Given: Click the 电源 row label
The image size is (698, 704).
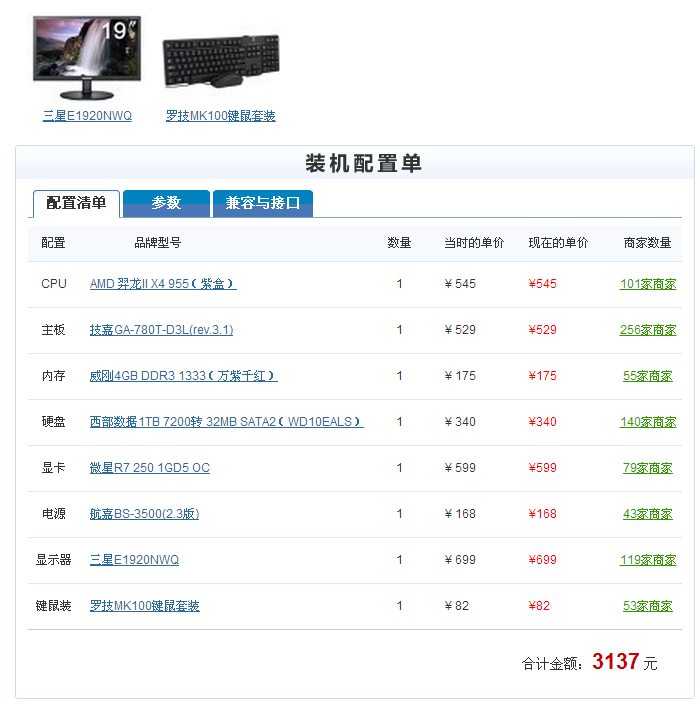Looking at the screenshot, I should 53,514.
